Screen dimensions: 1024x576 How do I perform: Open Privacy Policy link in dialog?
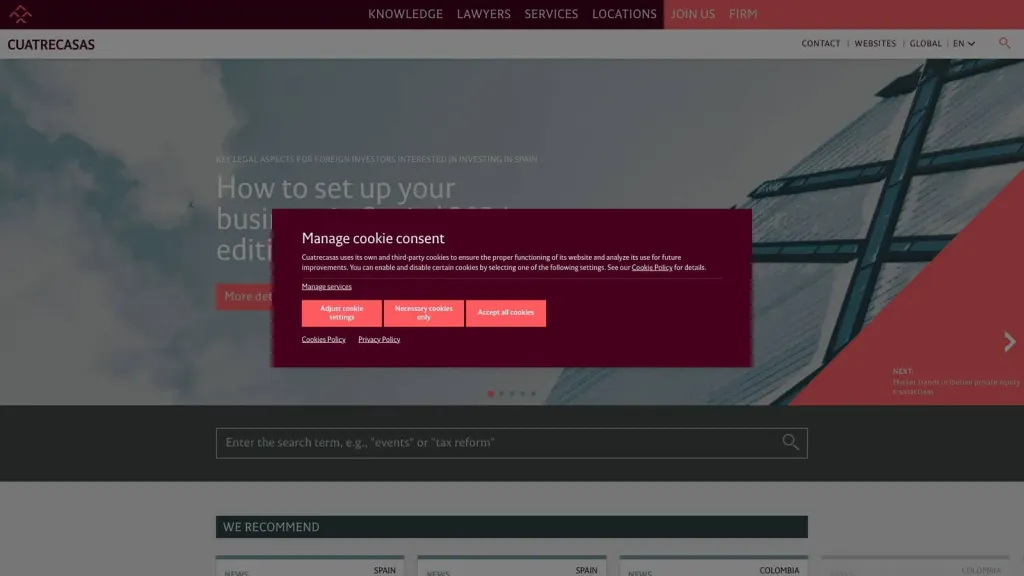379,340
